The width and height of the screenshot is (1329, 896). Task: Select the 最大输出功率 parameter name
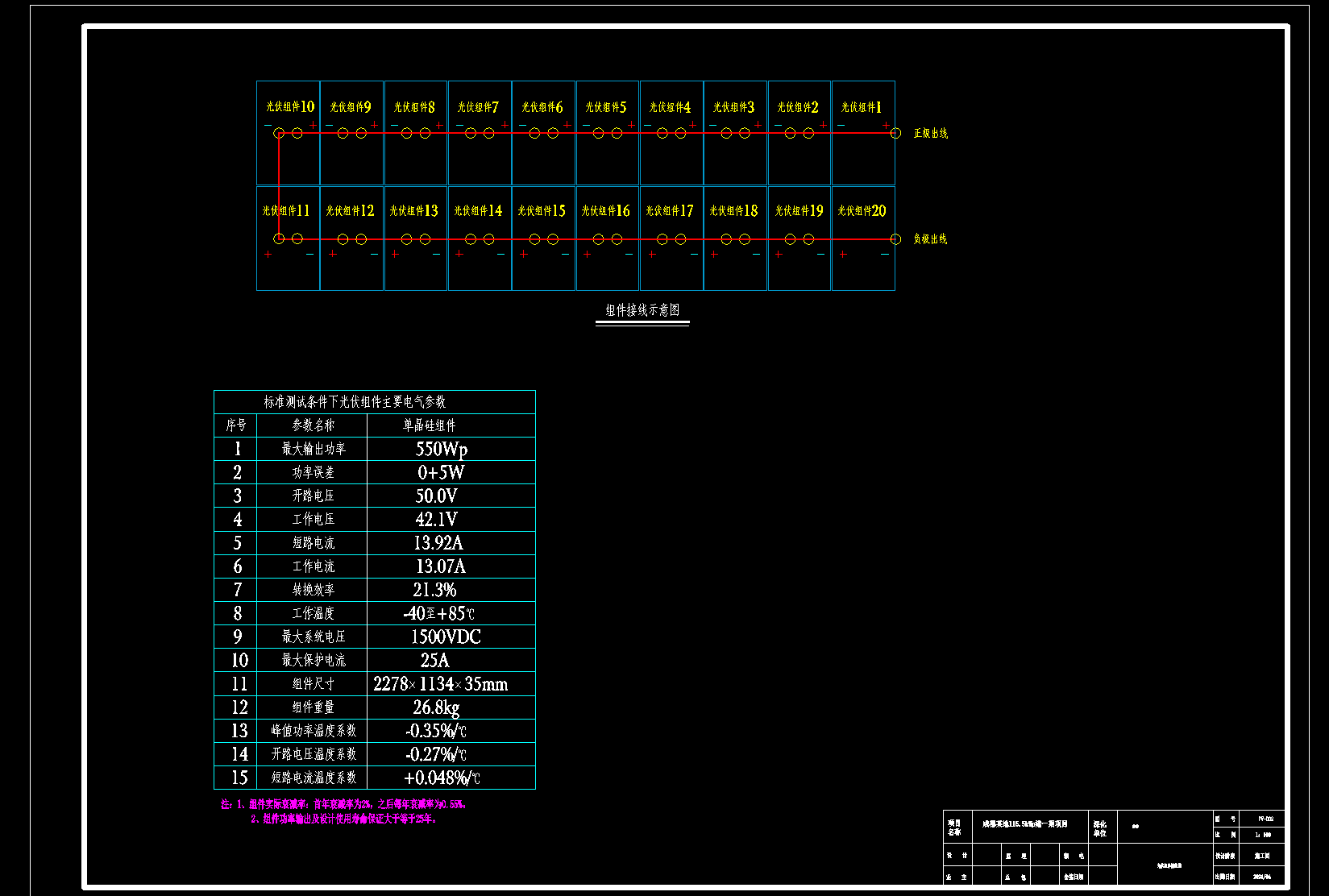[x=313, y=449]
